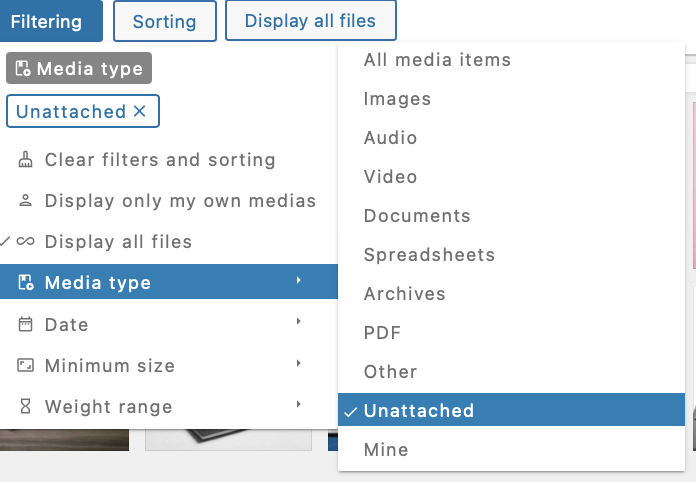Click the image icon beside Minimum size
Image resolution: width=696 pixels, height=482 pixels.
(25, 366)
